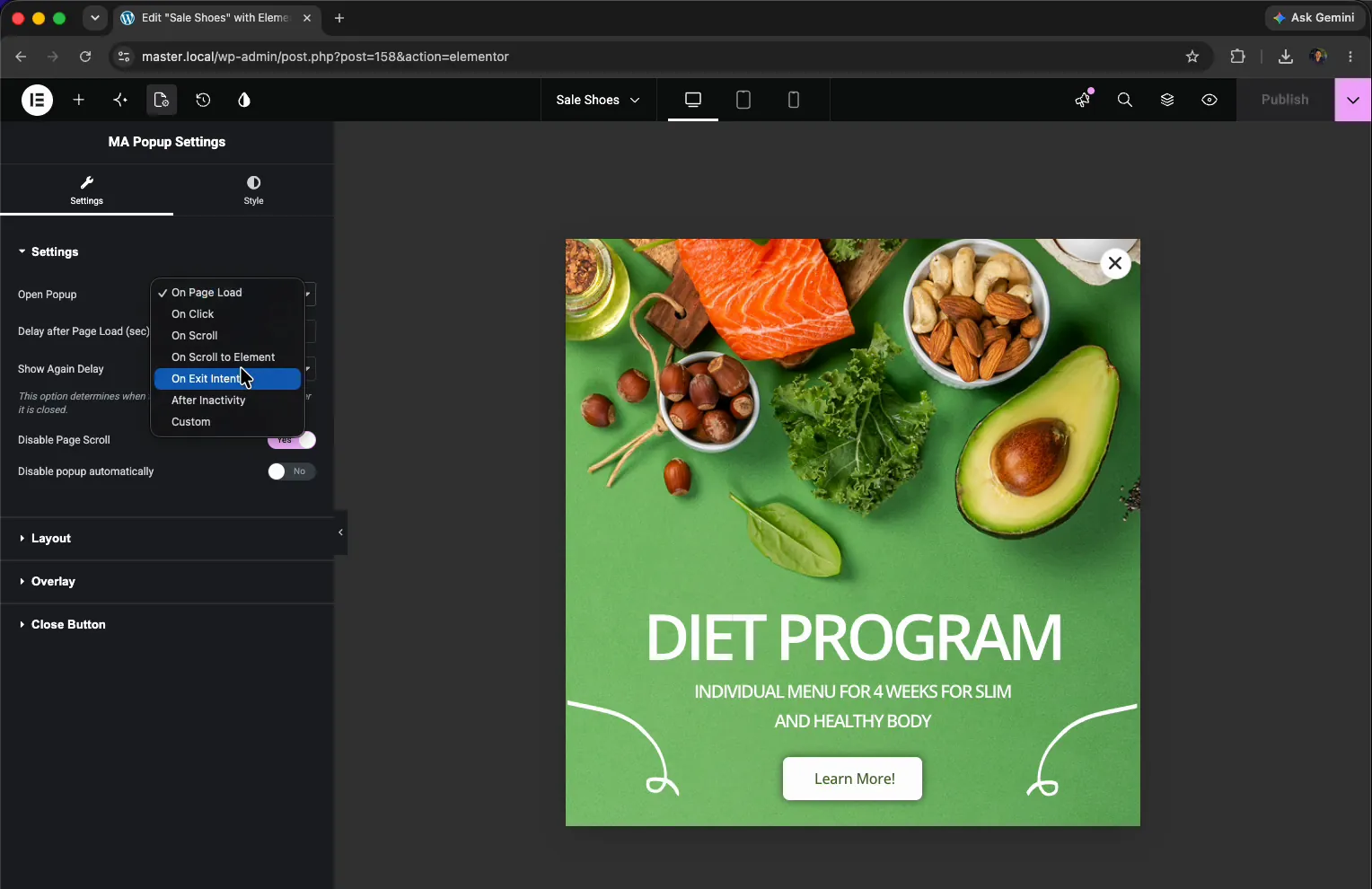This screenshot has height=889, width=1372.
Task: Open the Publish options arrow dropdown
Action: coord(1353,100)
